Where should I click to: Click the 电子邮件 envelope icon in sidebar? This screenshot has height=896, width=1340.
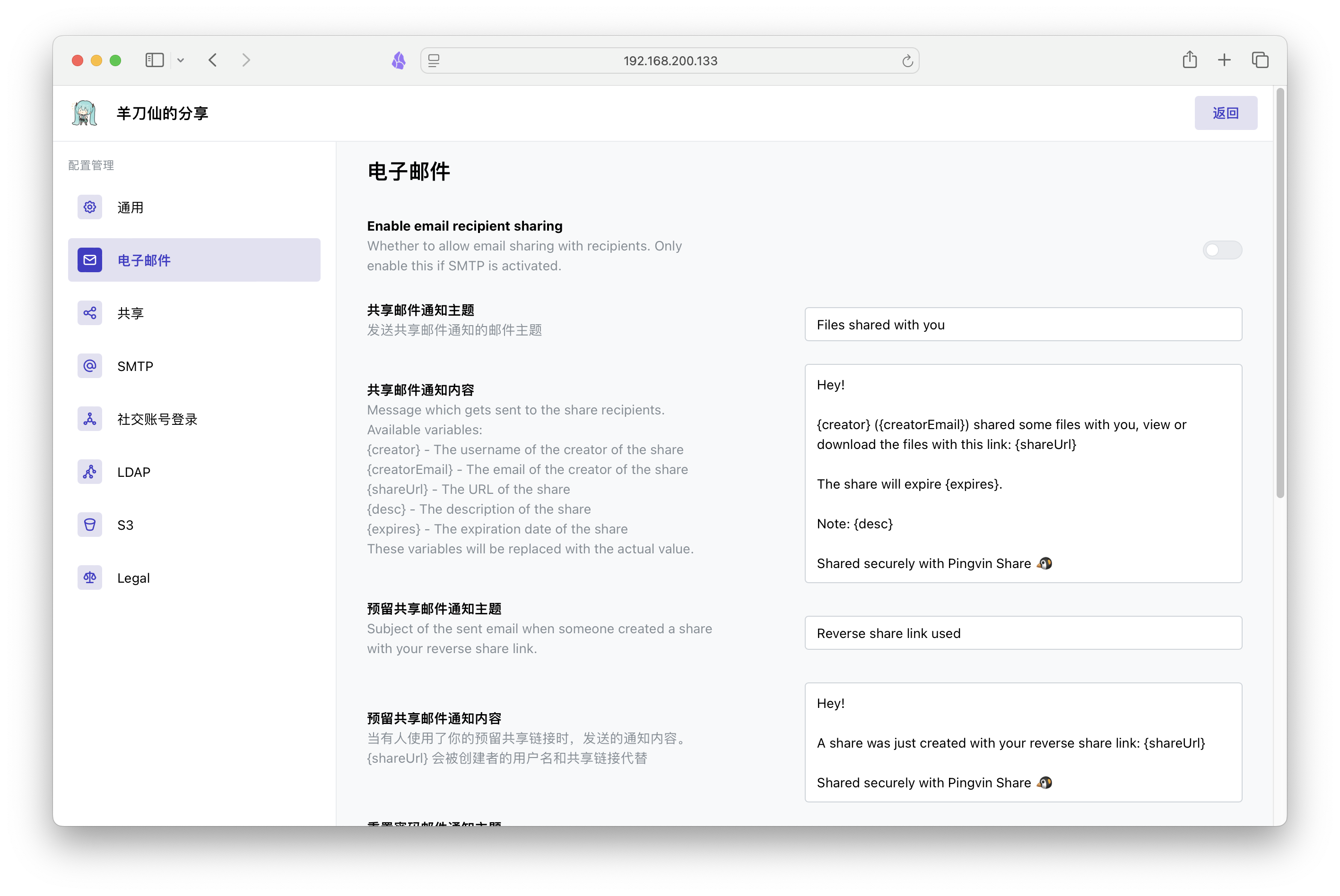click(x=90, y=260)
